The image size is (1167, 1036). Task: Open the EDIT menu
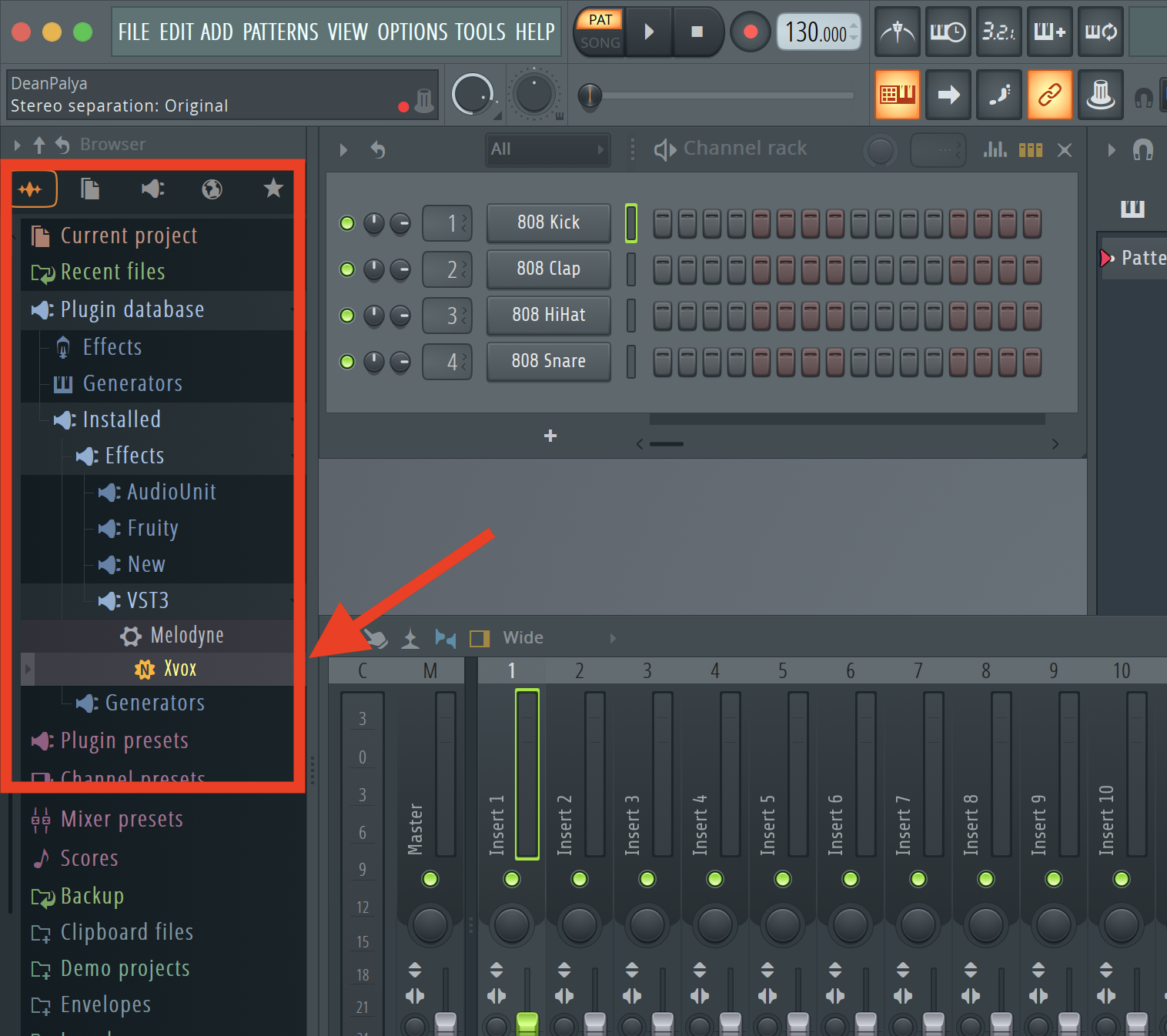point(176,32)
